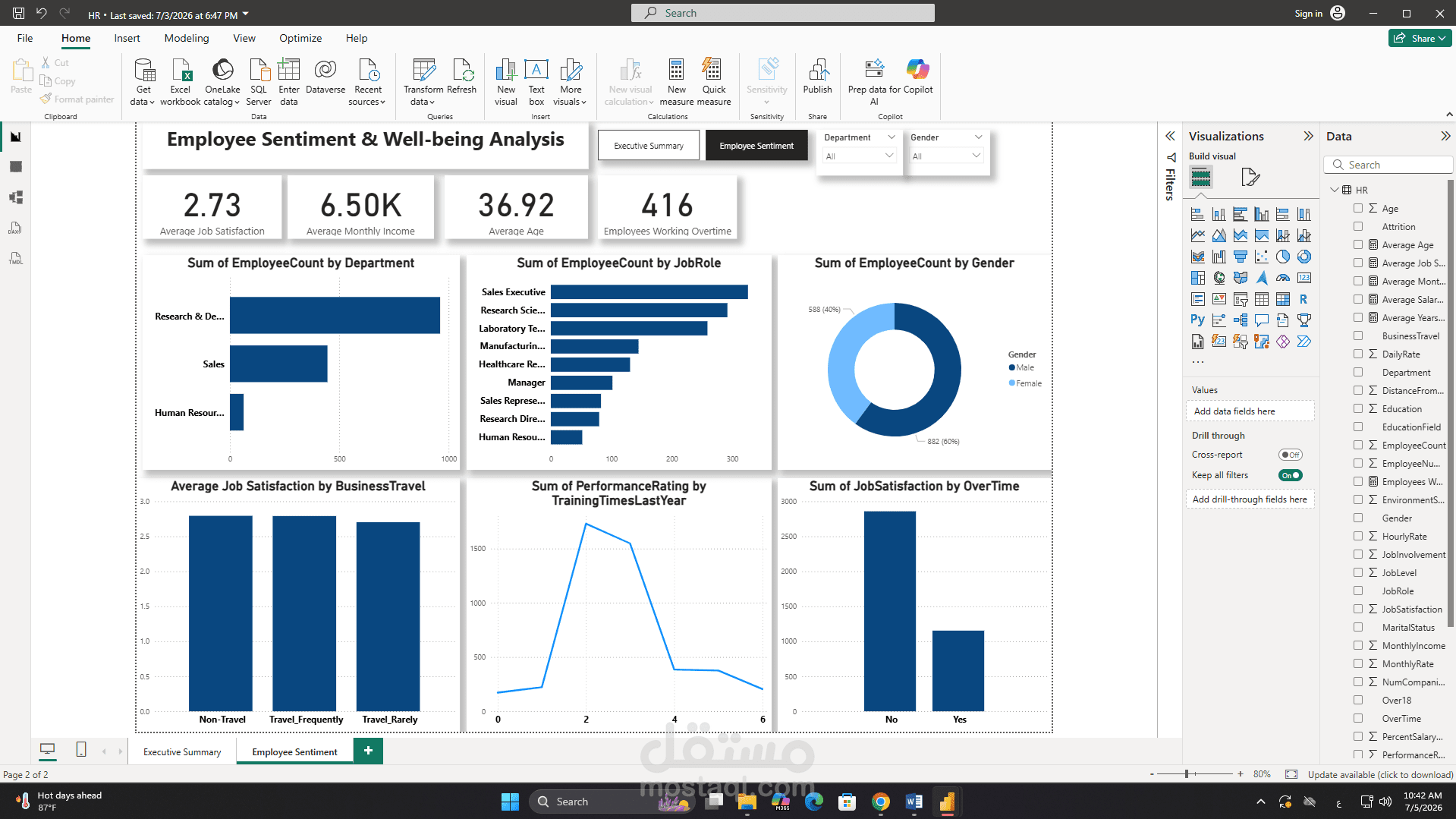The image size is (1456, 819).
Task: Toggle Cross-report drill through
Action: tap(1290, 455)
